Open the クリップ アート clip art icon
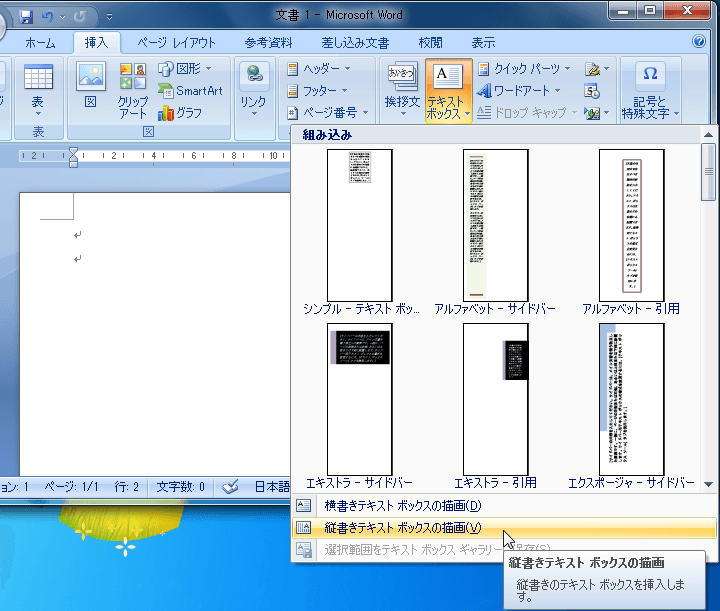Screen dimensions: 720x611 click(x=133, y=91)
